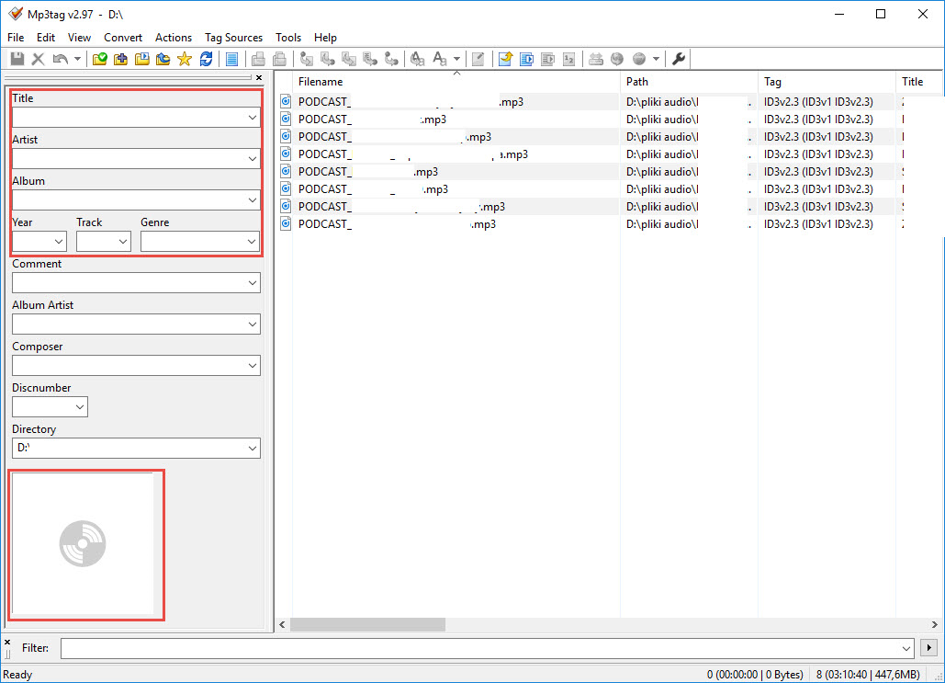This screenshot has width=945, height=683.
Task: Click the Remove tag X icon
Action: [x=38, y=59]
